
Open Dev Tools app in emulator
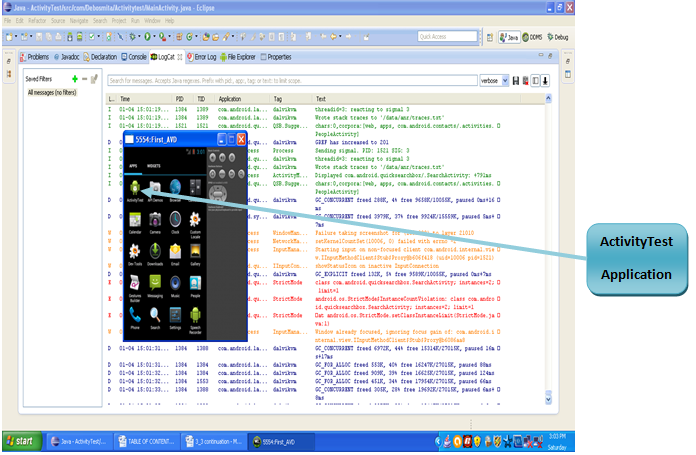(x=135, y=254)
